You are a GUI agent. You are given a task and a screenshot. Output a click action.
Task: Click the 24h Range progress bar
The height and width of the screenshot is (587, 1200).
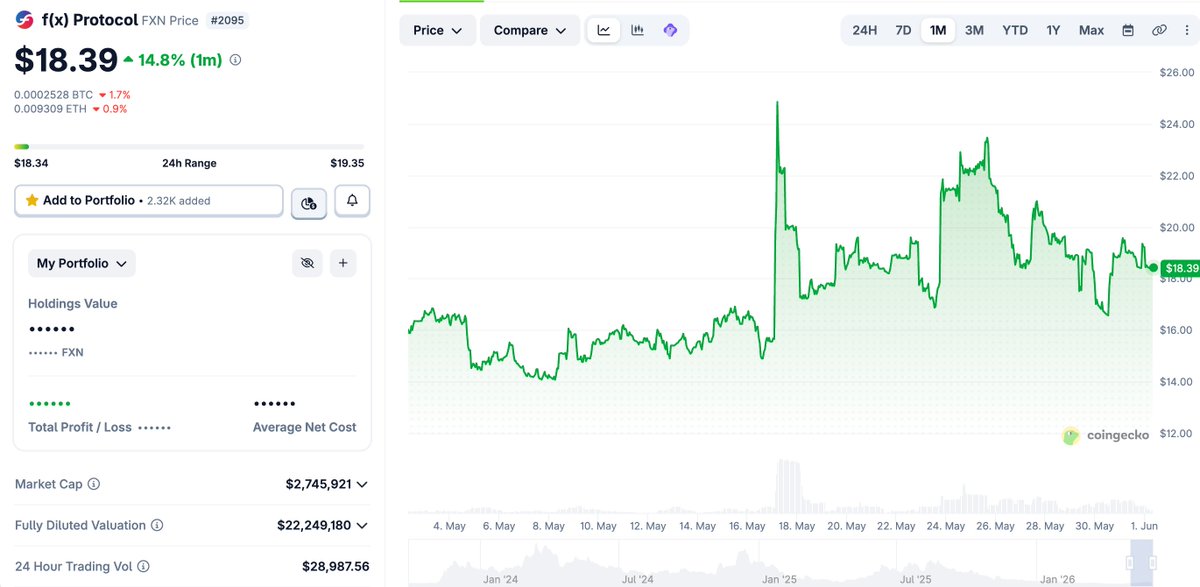tap(189, 147)
